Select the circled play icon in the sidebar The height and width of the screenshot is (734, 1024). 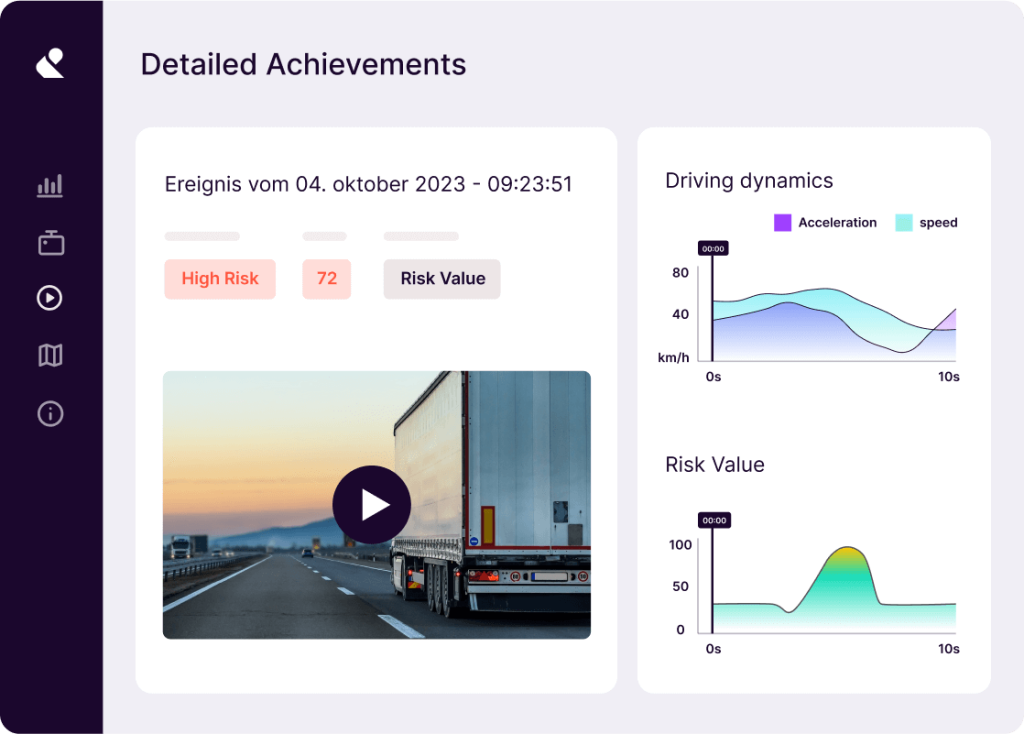(50, 298)
